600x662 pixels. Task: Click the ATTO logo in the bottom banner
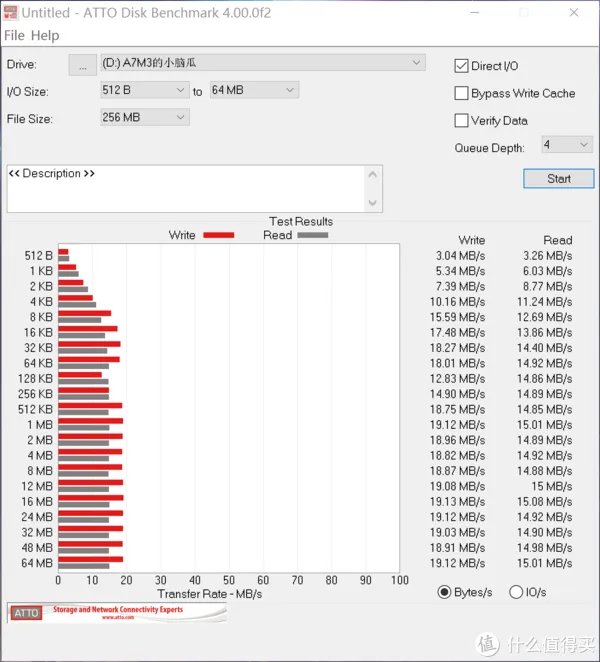point(27,613)
